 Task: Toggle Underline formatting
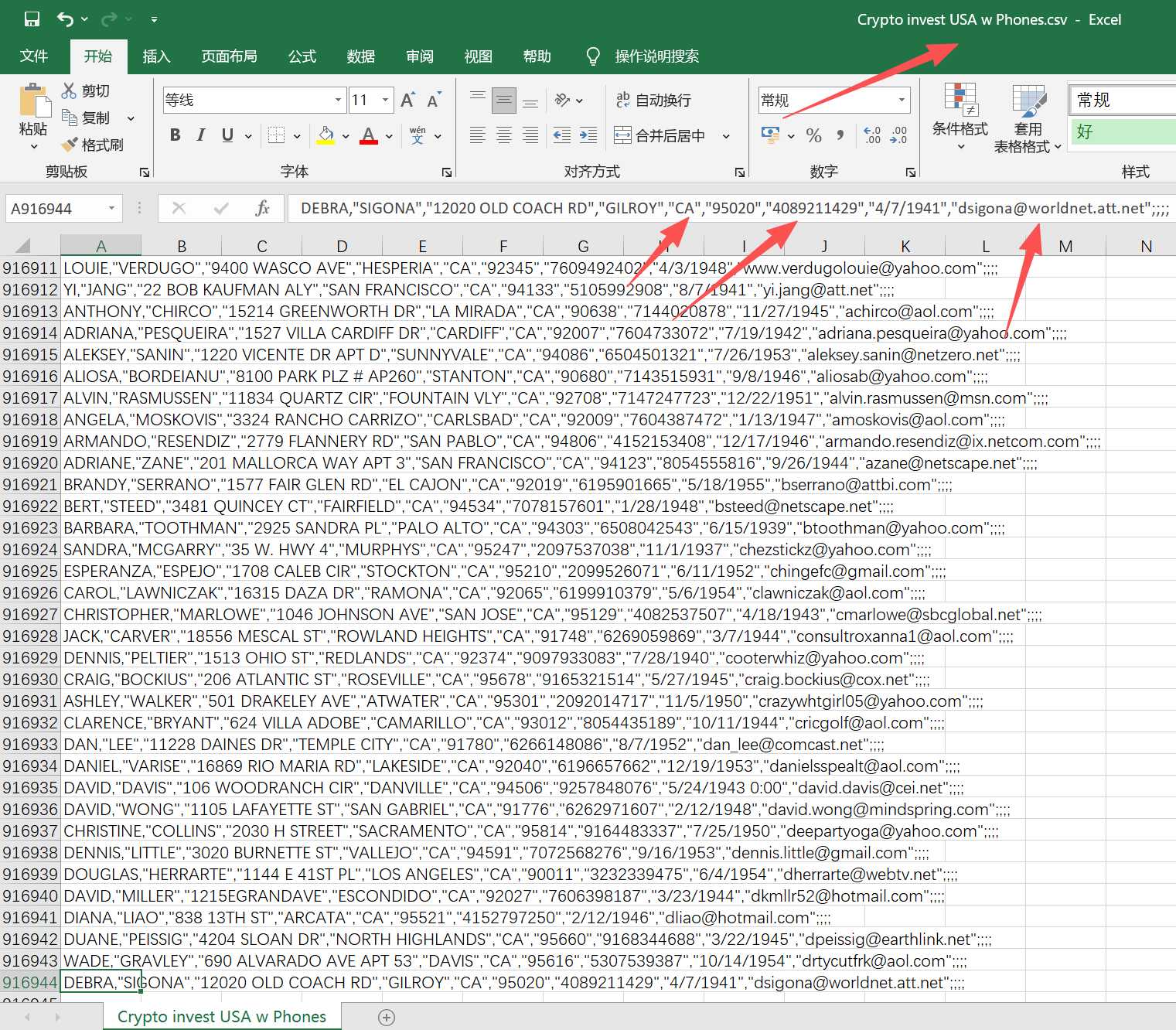coord(227,135)
